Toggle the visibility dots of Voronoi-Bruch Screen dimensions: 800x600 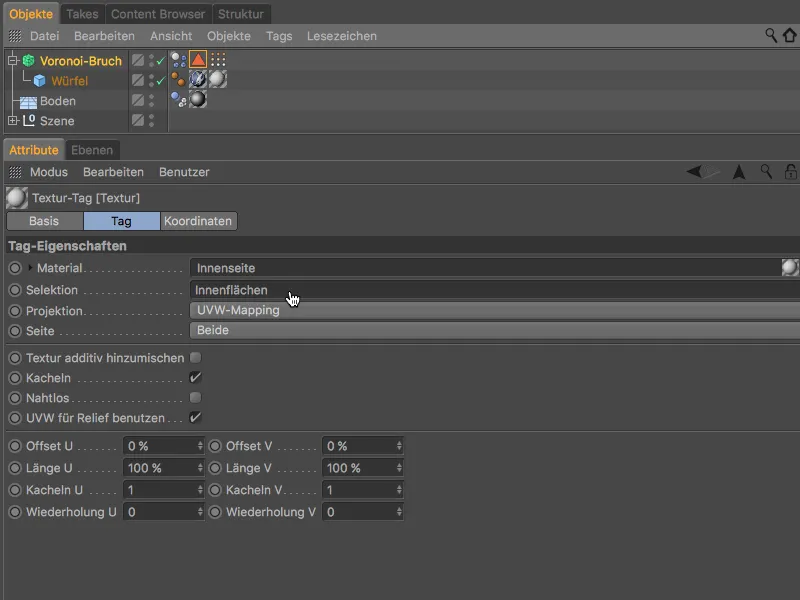click(x=152, y=60)
